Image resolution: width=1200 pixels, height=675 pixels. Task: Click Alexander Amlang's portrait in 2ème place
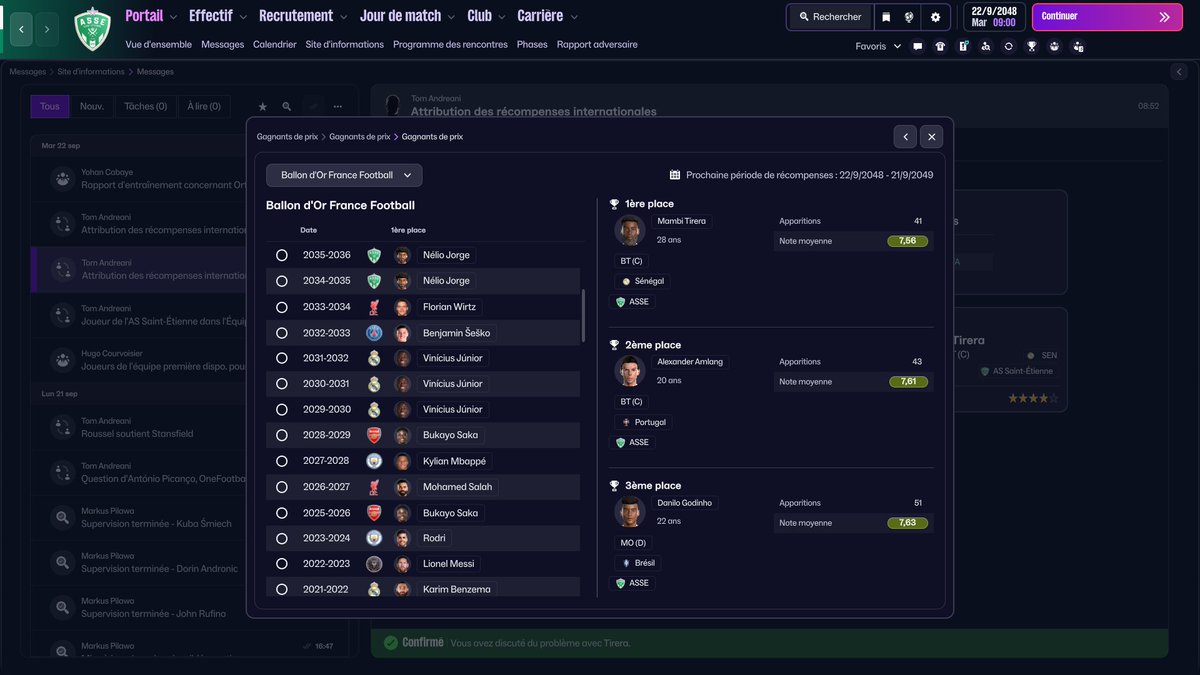629,371
